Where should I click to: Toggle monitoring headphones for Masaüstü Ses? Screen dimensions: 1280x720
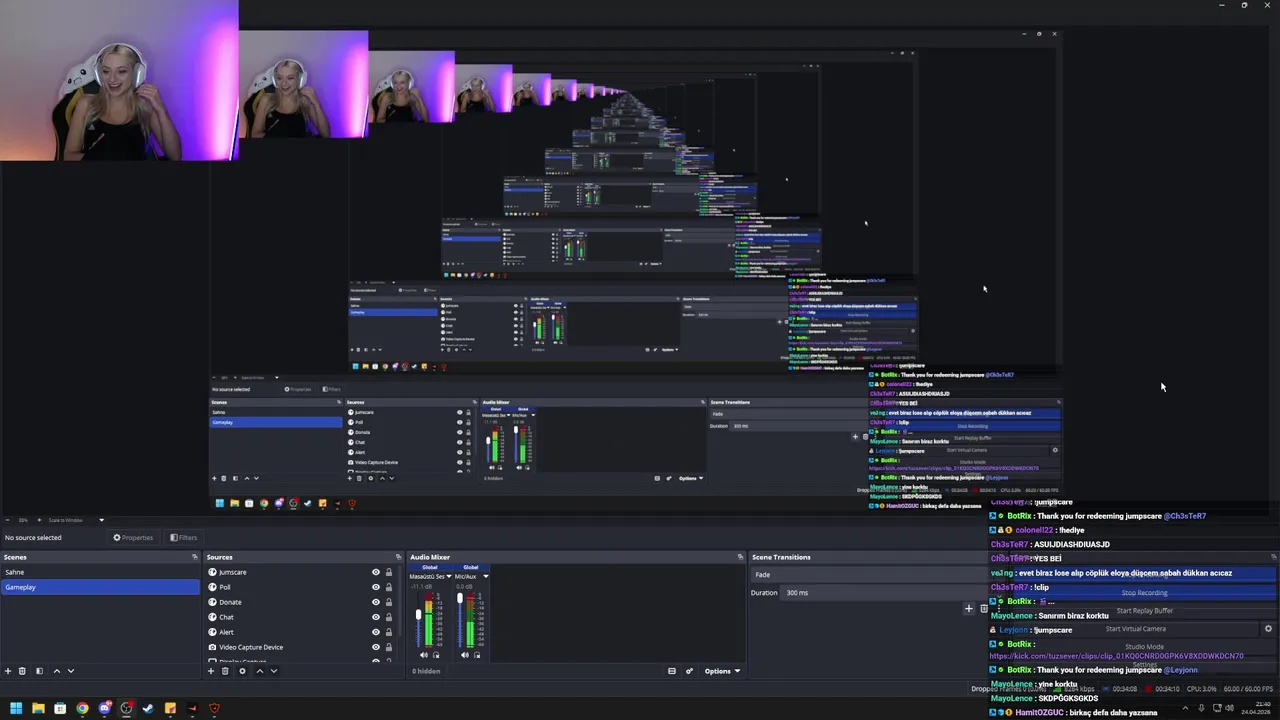click(x=436, y=655)
